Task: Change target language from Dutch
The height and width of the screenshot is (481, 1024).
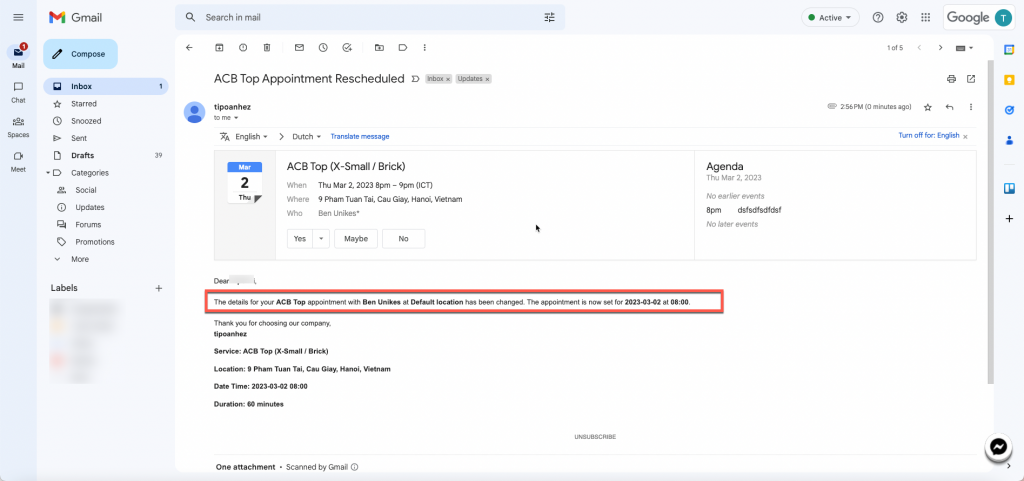Action: tap(306, 136)
